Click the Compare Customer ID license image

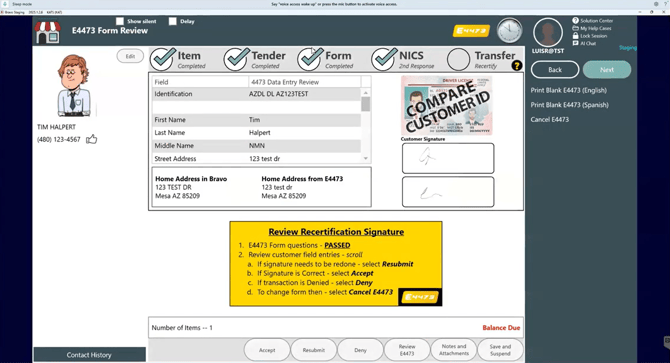tap(447, 105)
